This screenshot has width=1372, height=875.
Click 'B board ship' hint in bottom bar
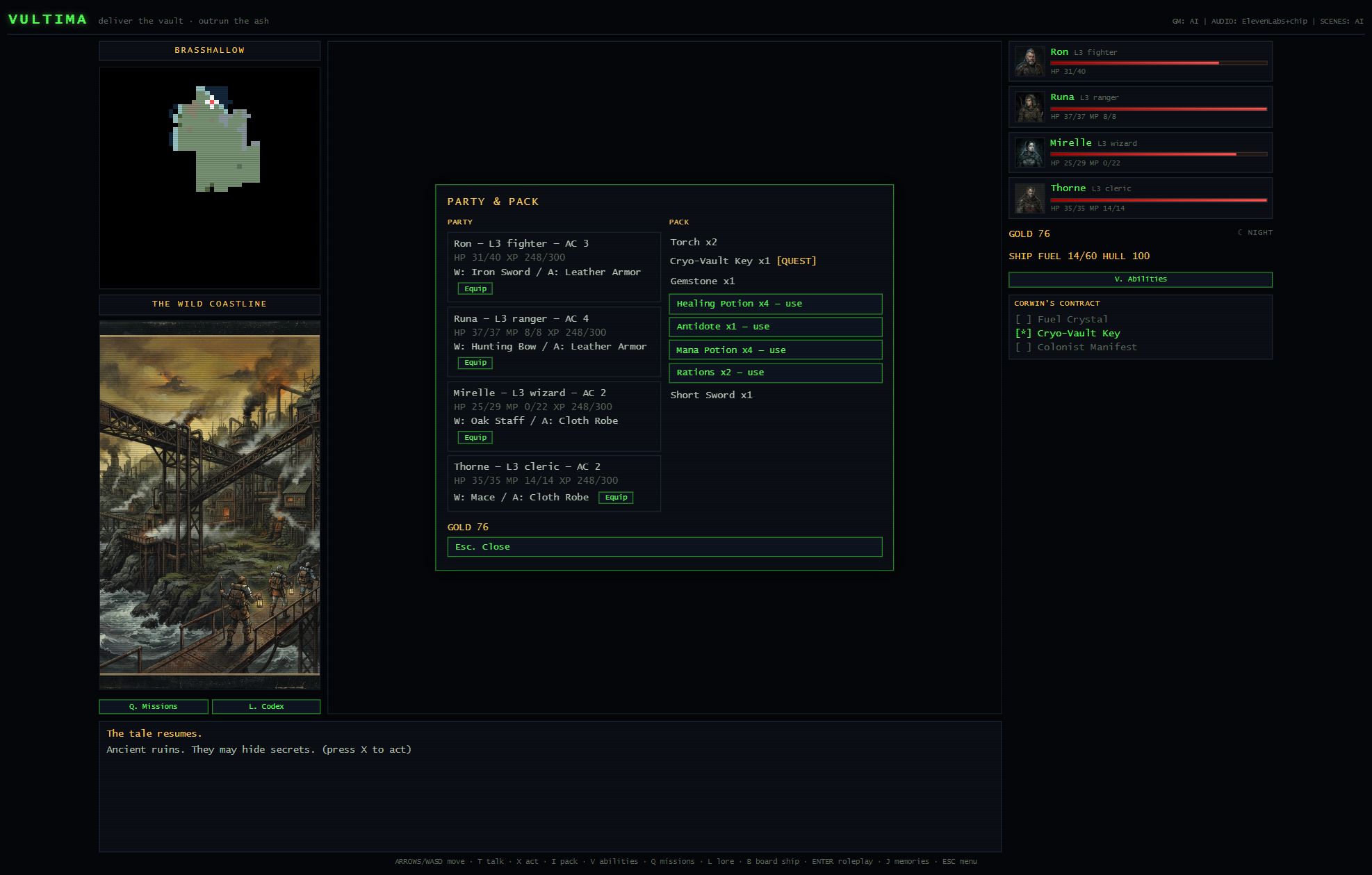pyautogui.click(x=773, y=862)
